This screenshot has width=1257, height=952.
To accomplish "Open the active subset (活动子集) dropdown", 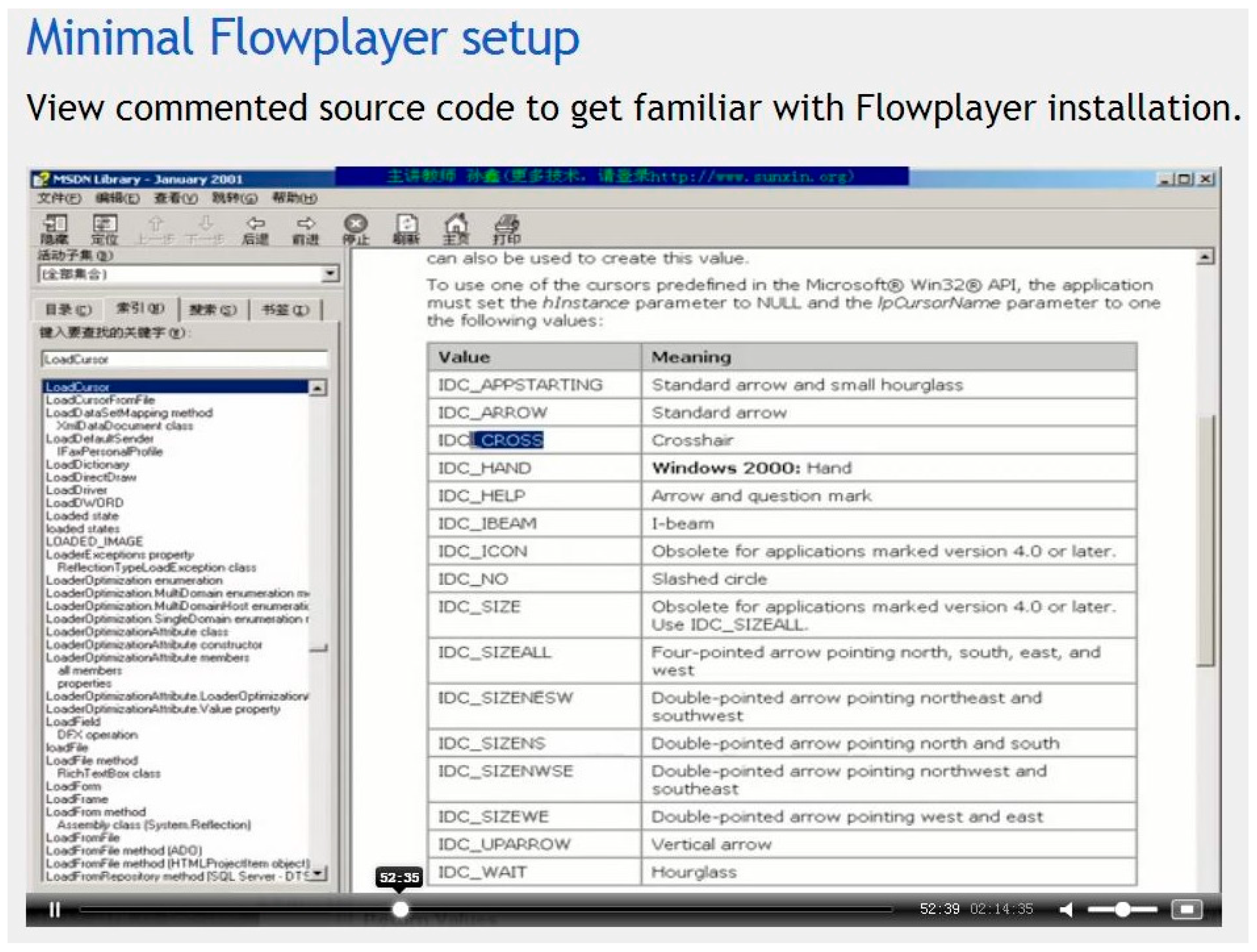I will [330, 274].
